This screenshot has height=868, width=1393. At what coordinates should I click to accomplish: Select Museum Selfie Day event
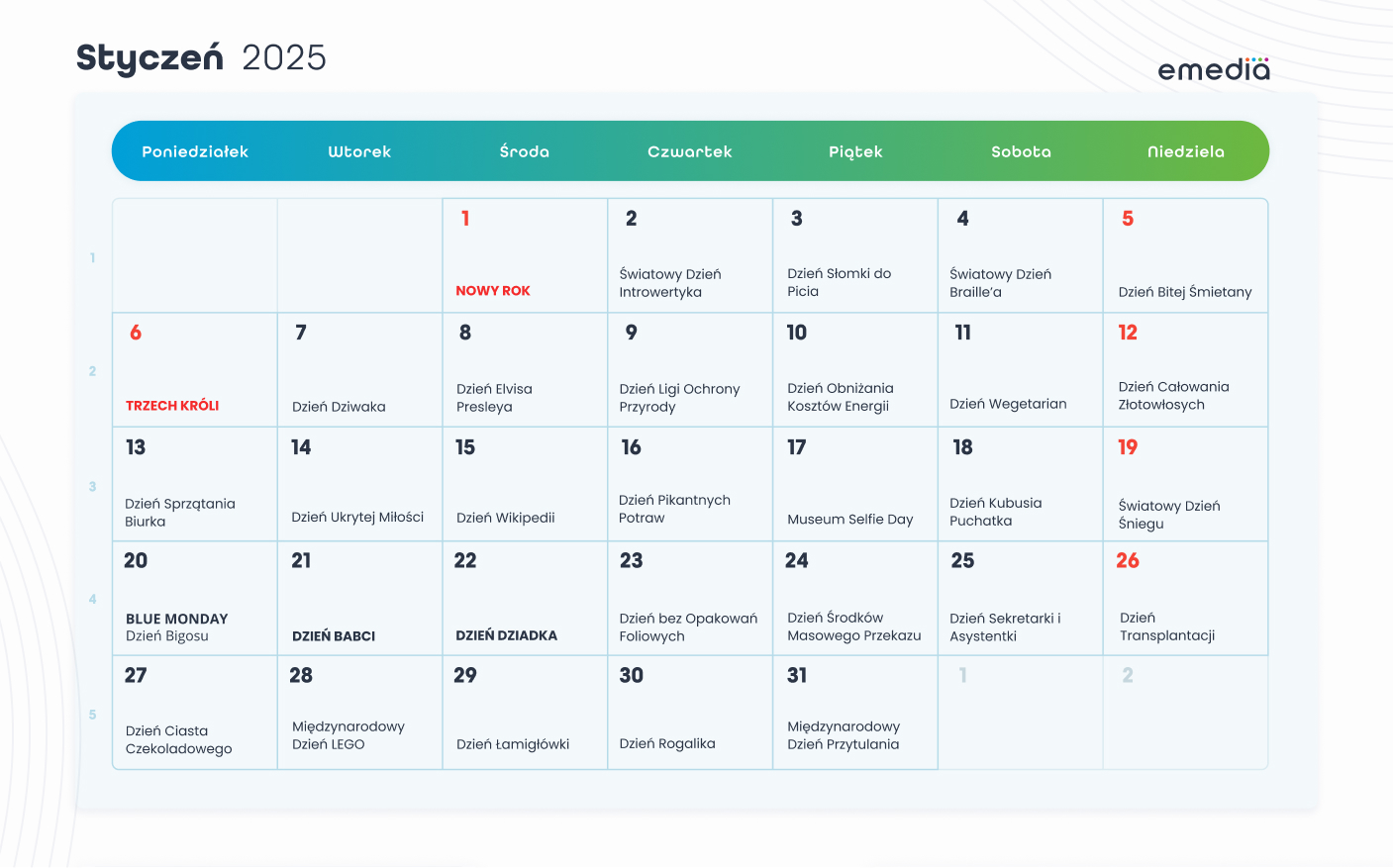pos(849,520)
